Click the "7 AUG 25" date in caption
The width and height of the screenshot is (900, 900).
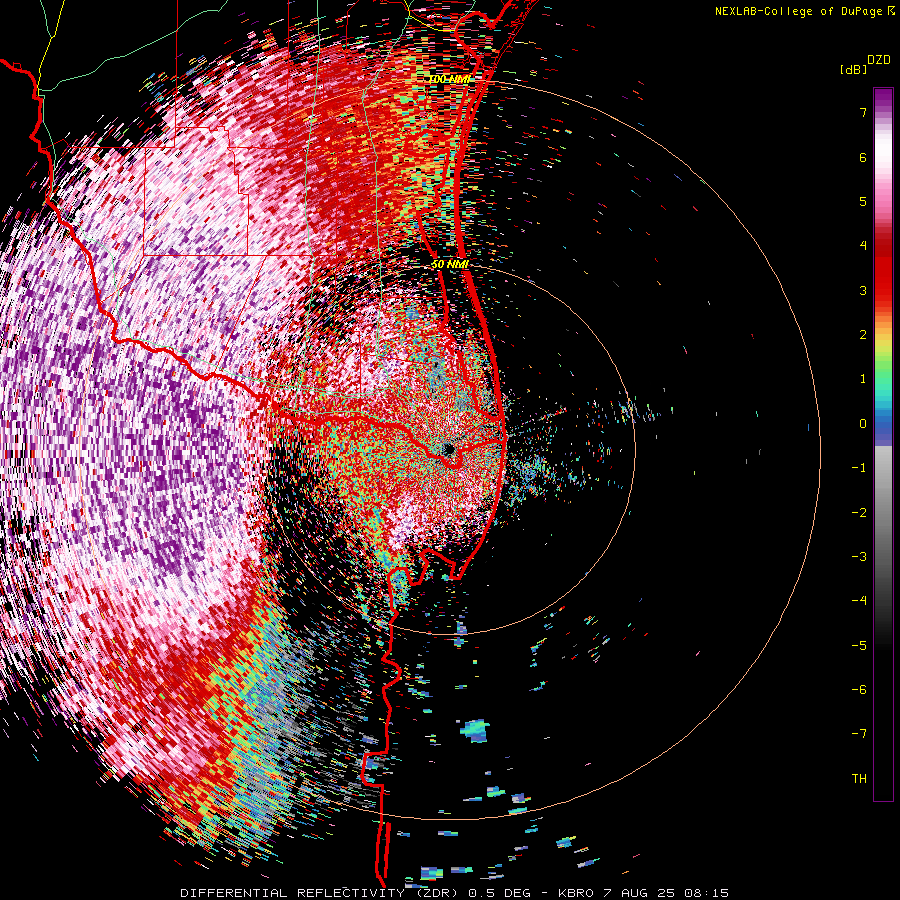639,893
